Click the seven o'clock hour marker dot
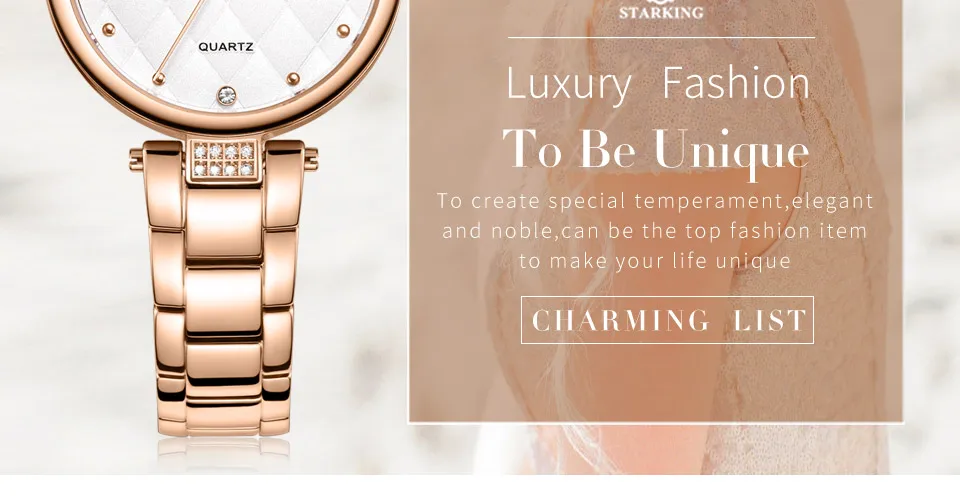Screen dimensions: 960x503 point(159,78)
